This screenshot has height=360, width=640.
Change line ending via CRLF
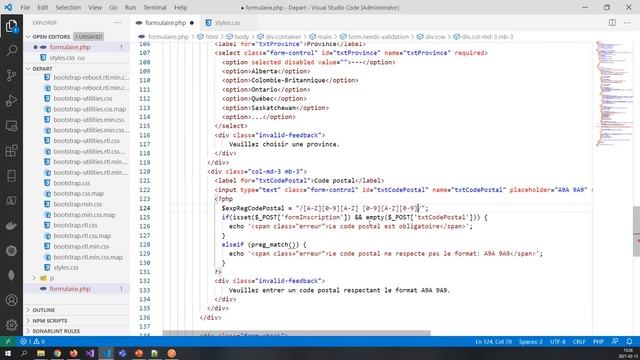[579, 341]
